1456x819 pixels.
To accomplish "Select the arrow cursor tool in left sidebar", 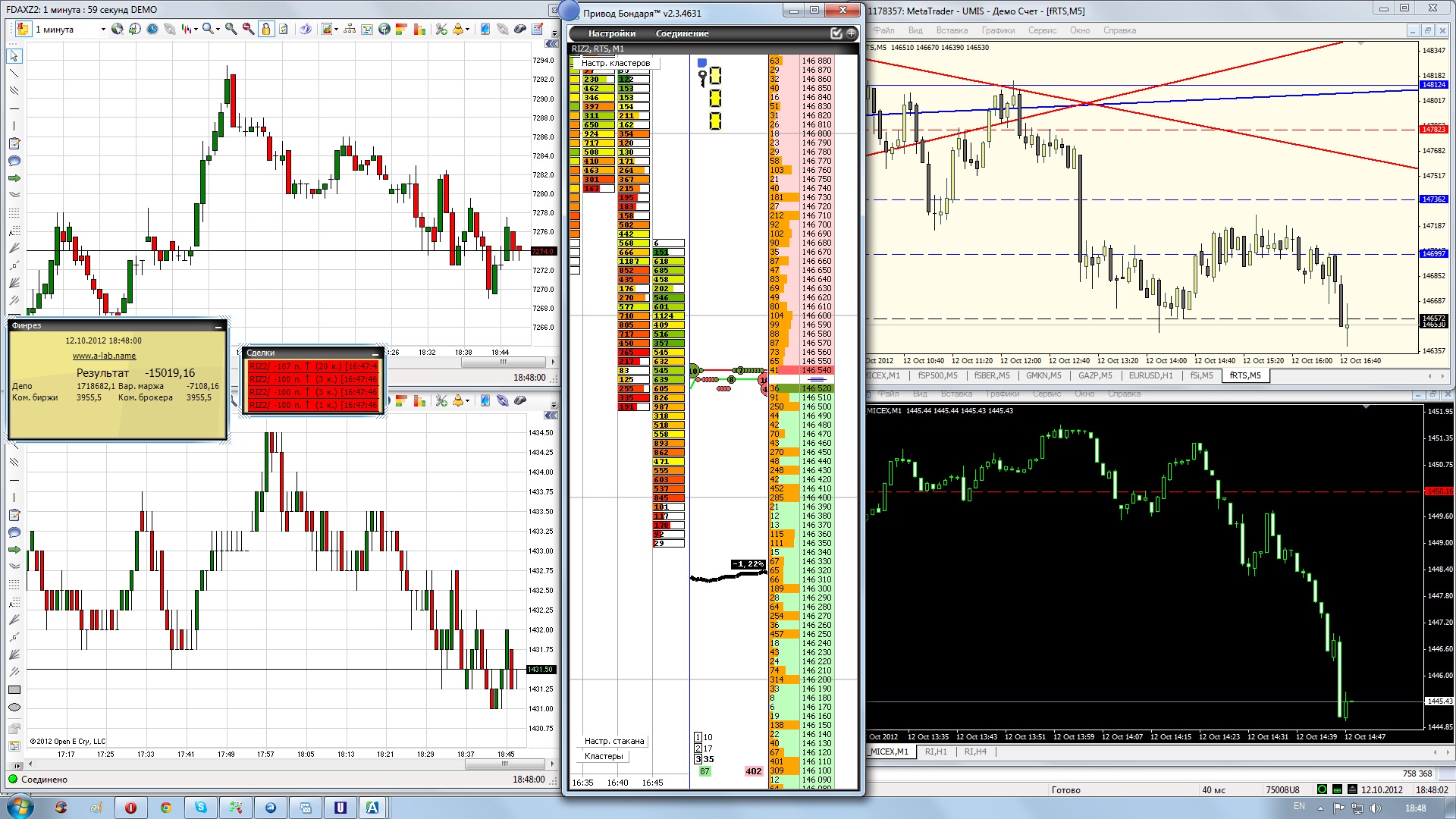I will point(14,56).
